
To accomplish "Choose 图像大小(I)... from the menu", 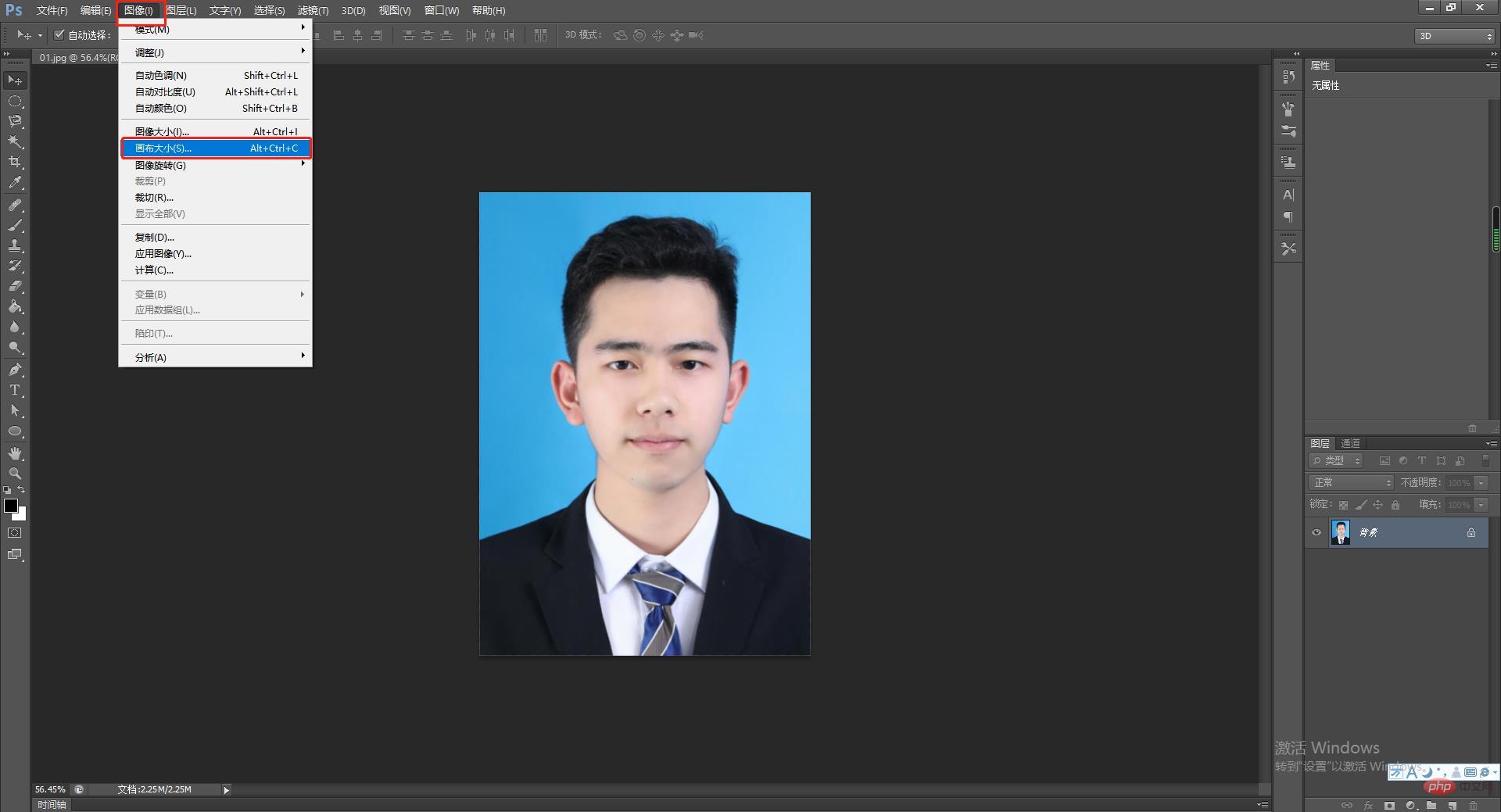I will (x=216, y=131).
